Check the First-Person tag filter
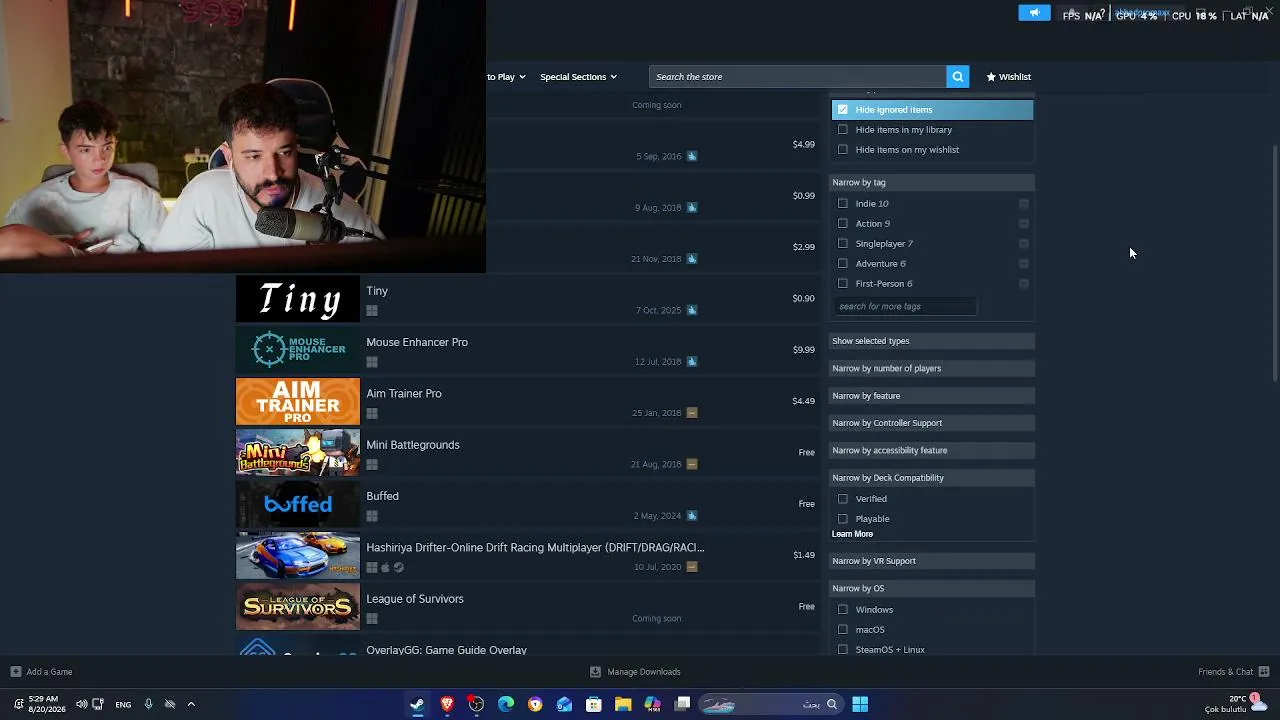1280x720 pixels. click(843, 284)
